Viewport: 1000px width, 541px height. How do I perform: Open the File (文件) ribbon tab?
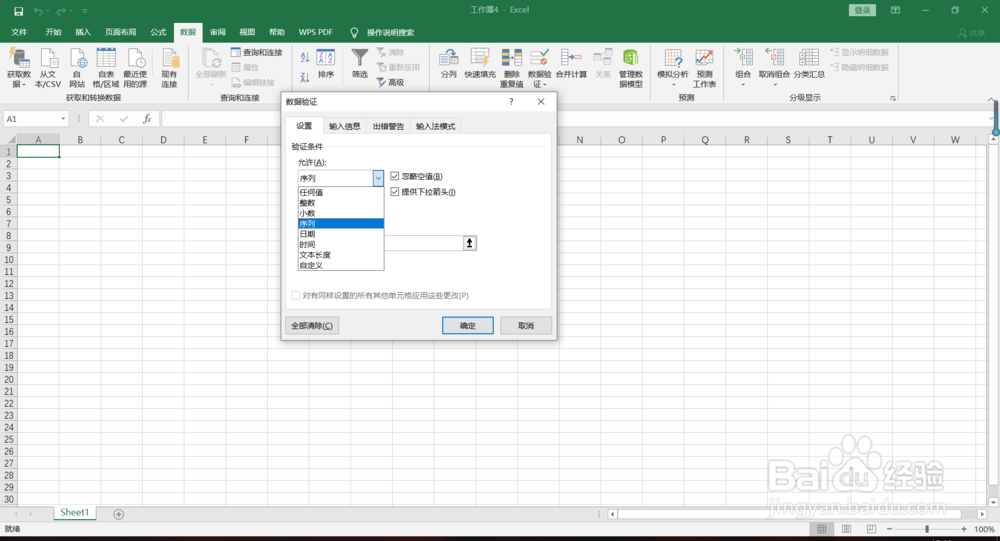[19, 32]
